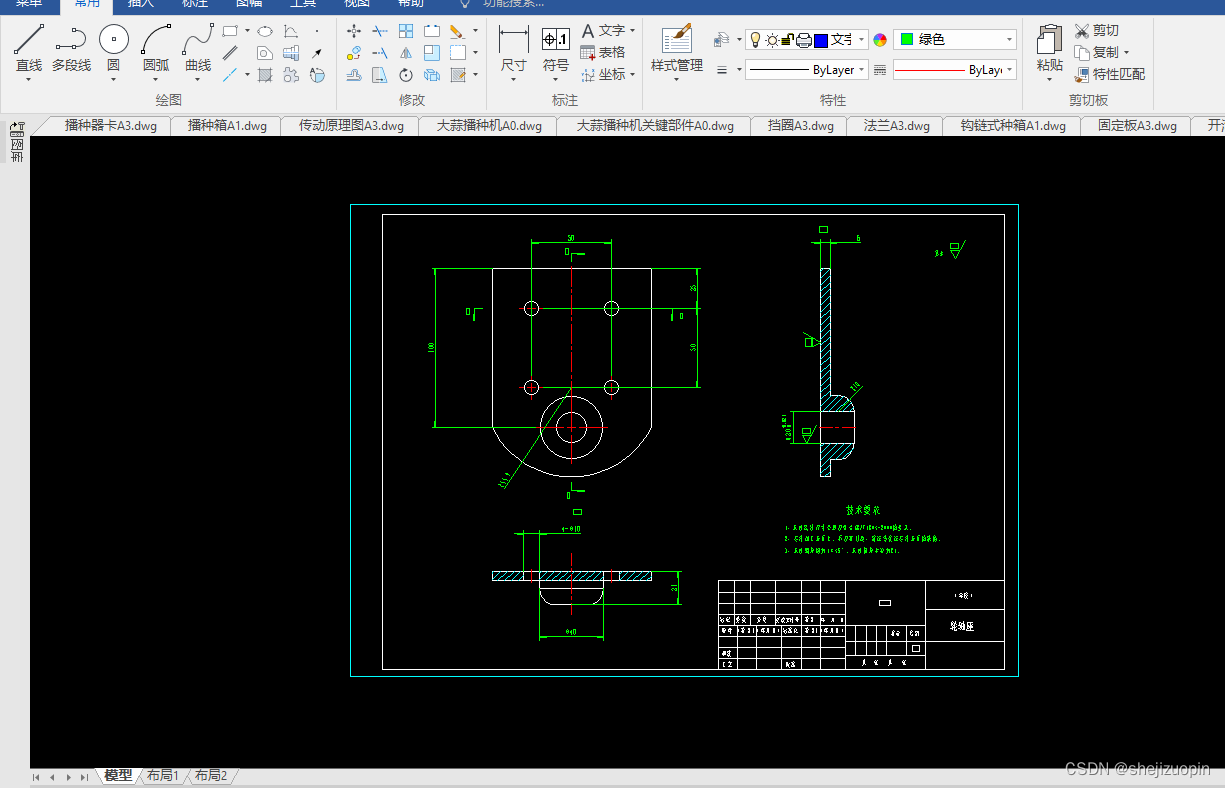Select the 圆弧 arc tool
1225x788 pixels.
(156, 48)
